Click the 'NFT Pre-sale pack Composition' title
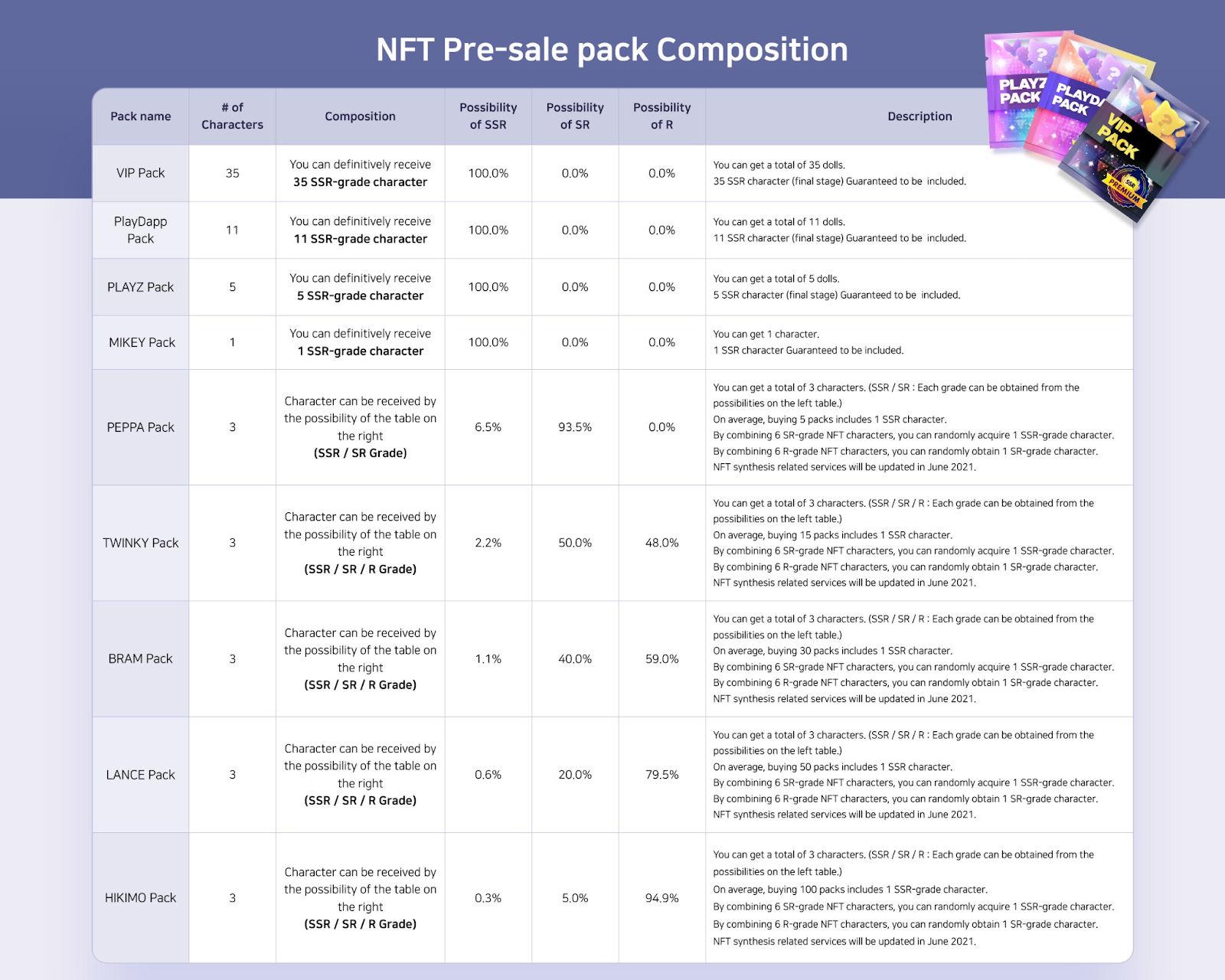This screenshot has width=1225, height=980. 612,50
